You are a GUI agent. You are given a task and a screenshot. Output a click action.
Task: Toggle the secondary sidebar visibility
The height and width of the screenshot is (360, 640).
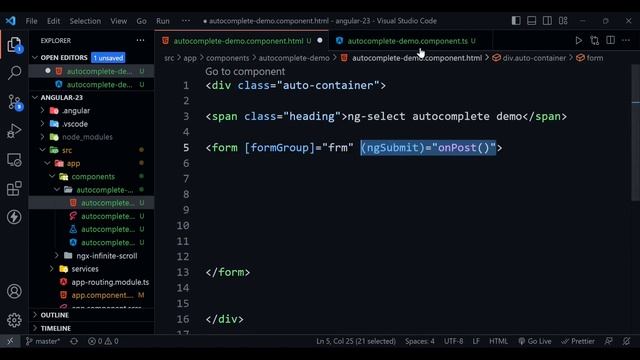(x=547, y=20)
